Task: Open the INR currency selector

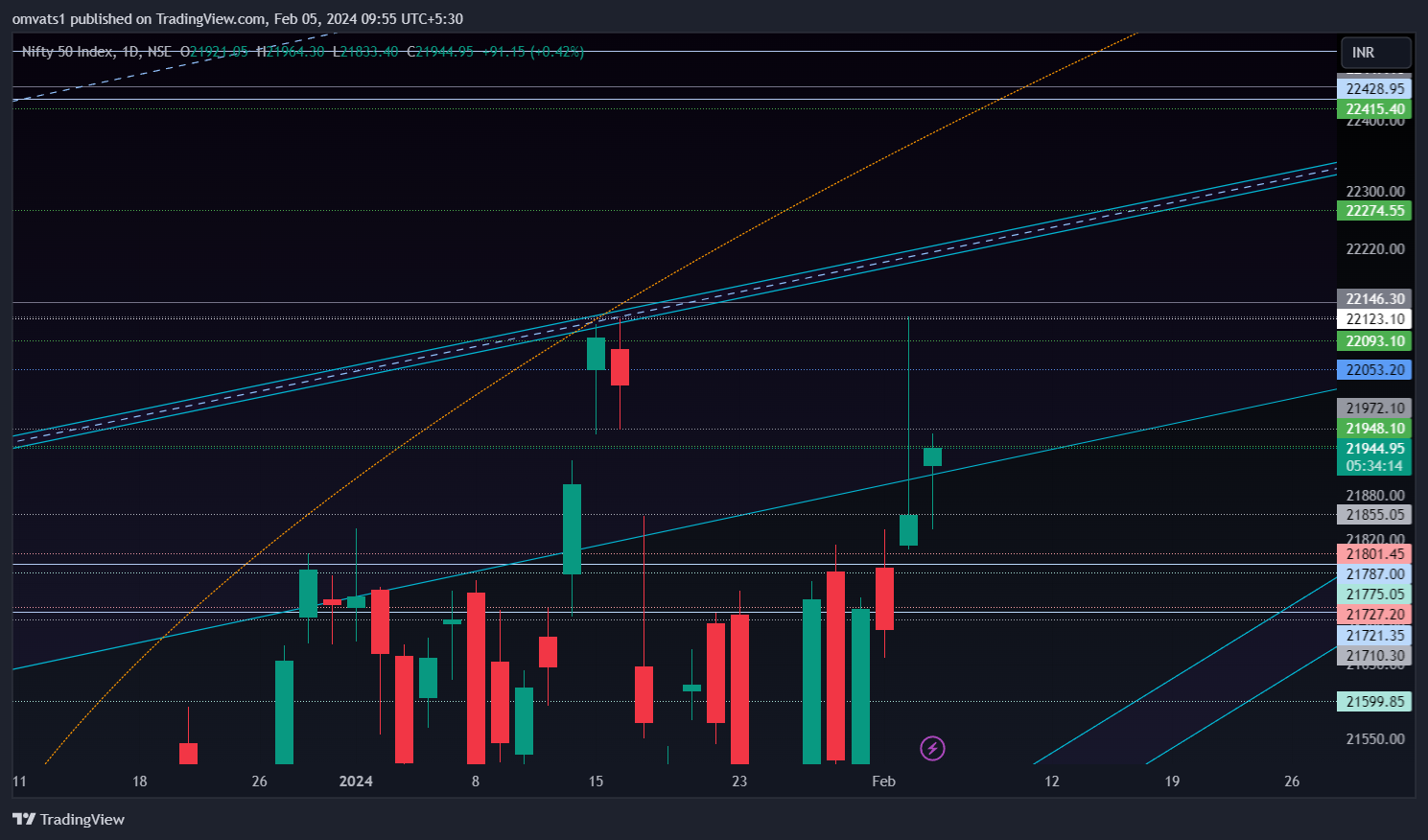Action: [1376, 53]
